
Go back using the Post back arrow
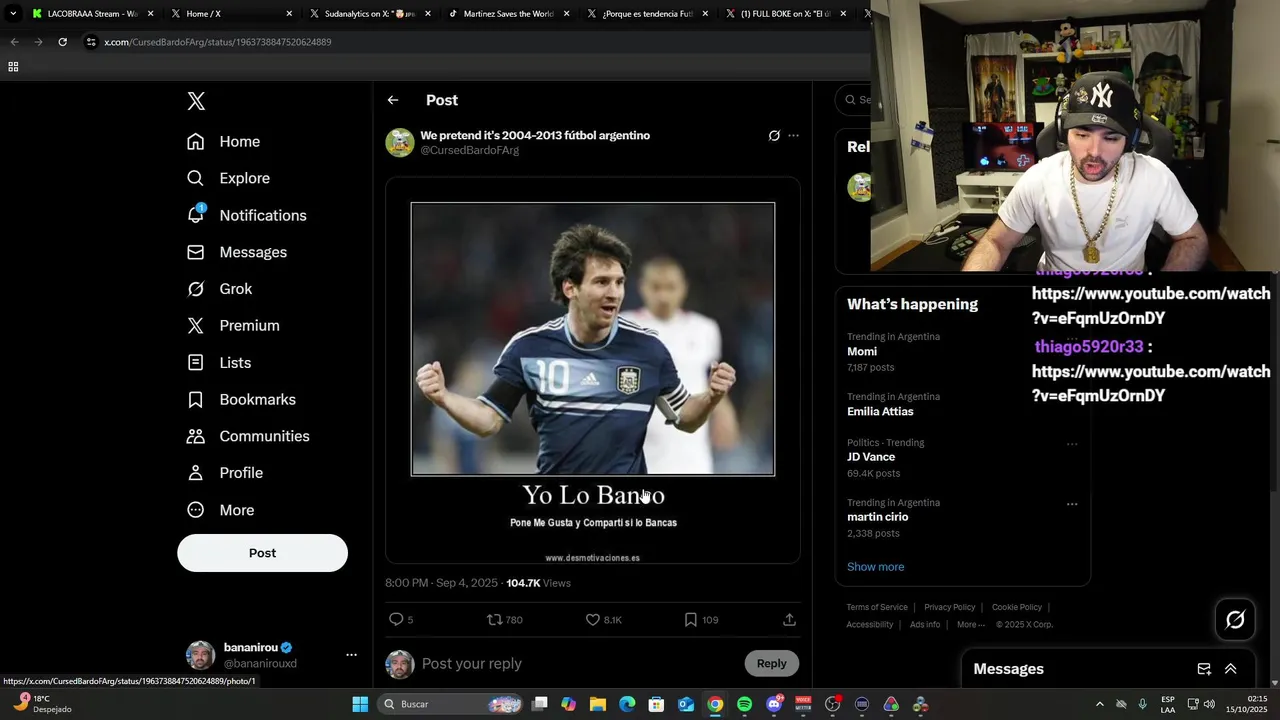[393, 100]
